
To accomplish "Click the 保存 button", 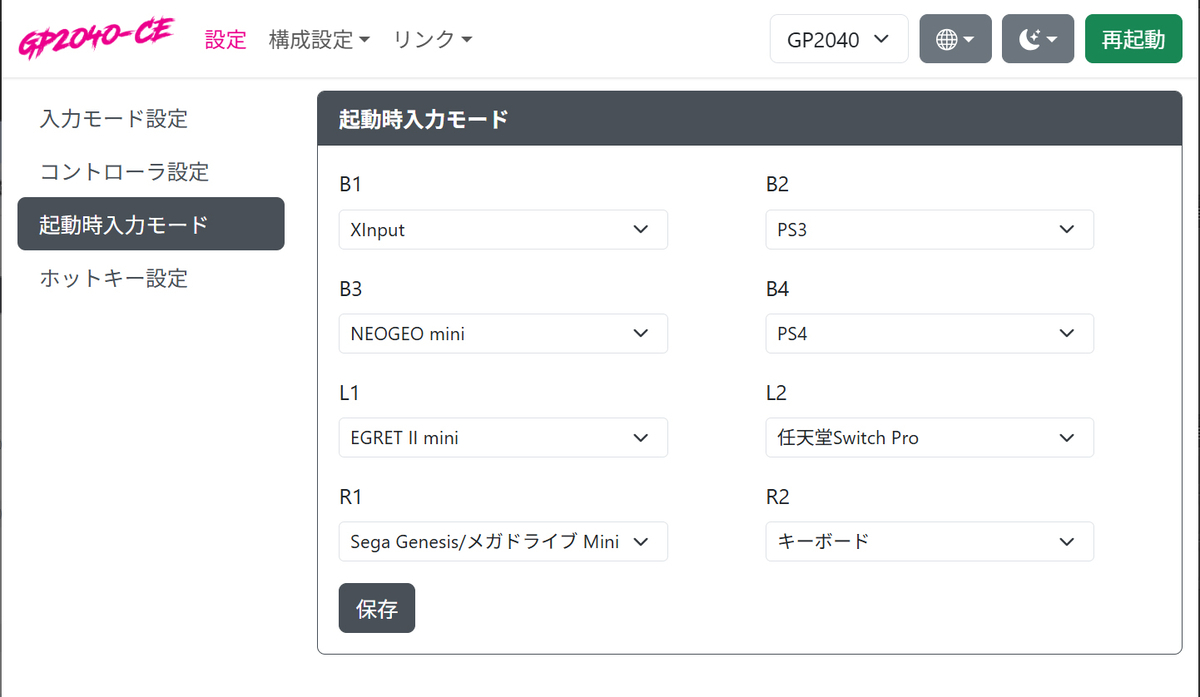I will coord(377,608).
